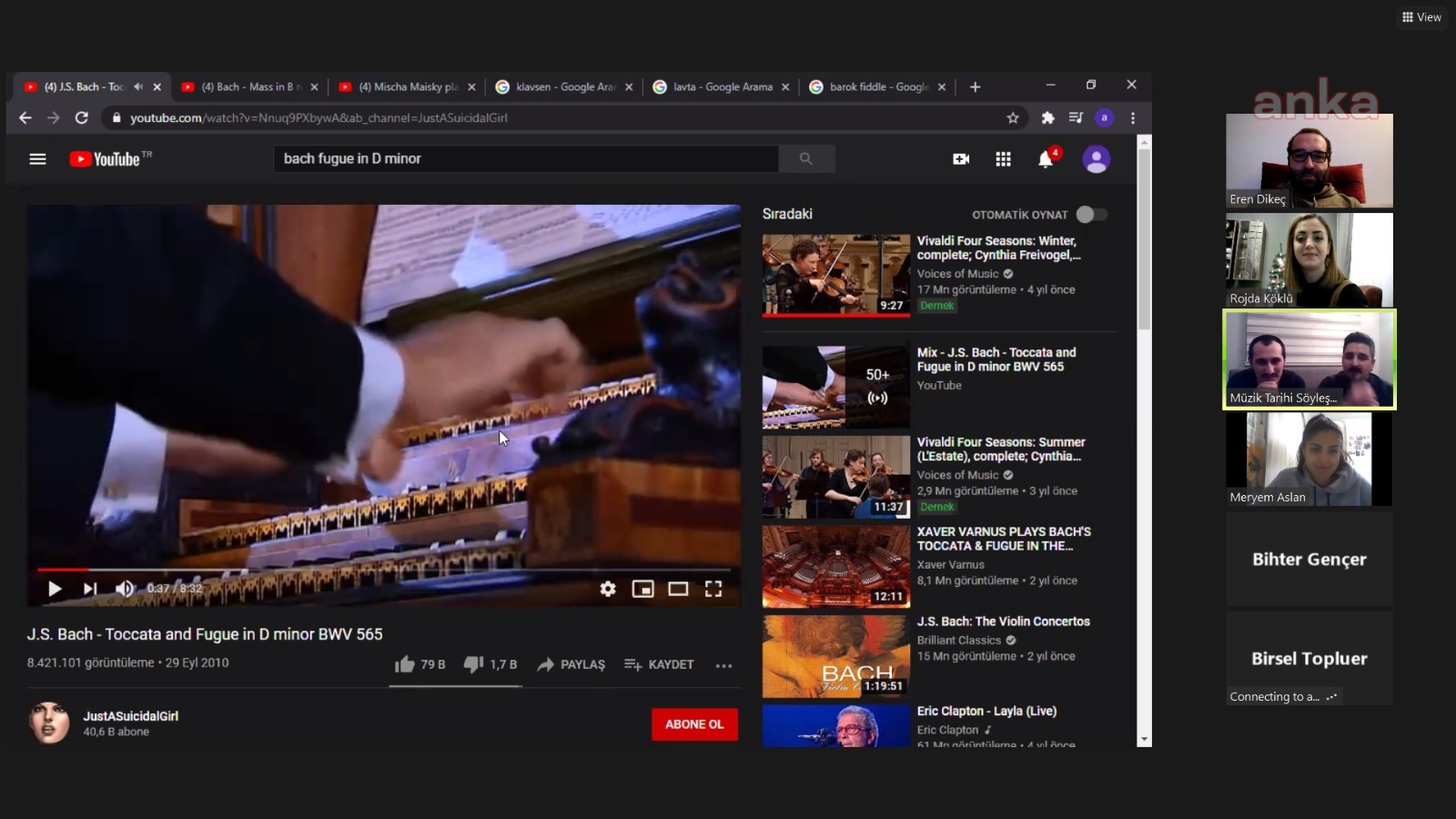Select the Birsel Topluer participant tile

pyautogui.click(x=1309, y=658)
